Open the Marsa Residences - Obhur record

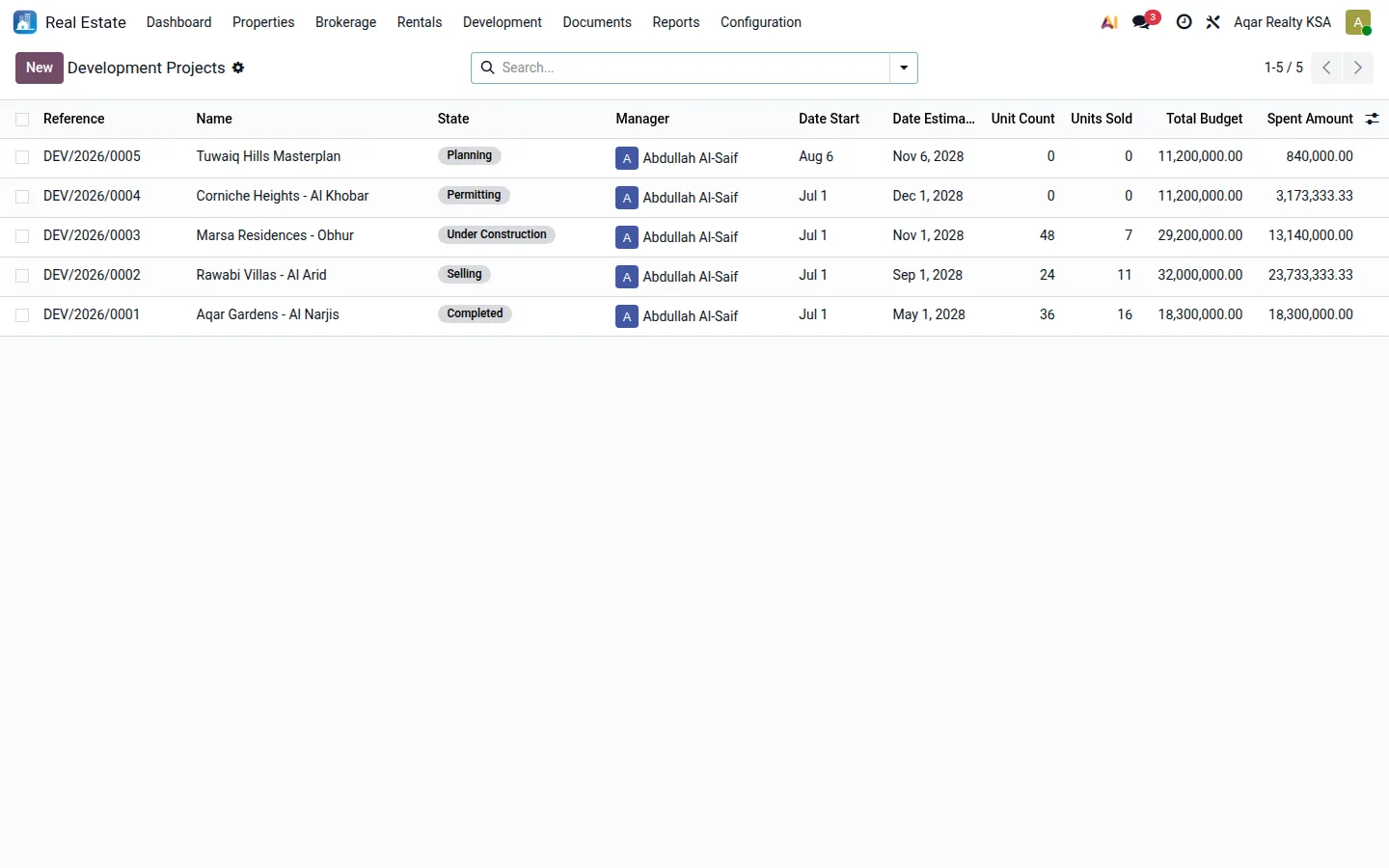275,235
